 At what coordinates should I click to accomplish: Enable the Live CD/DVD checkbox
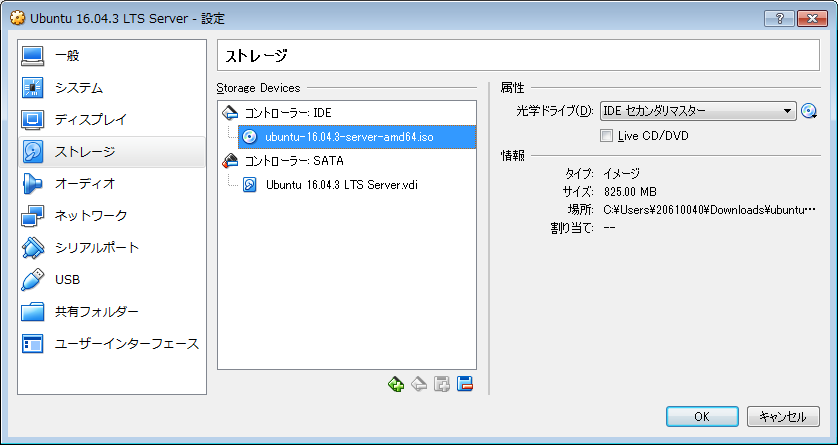tap(606, 135)
